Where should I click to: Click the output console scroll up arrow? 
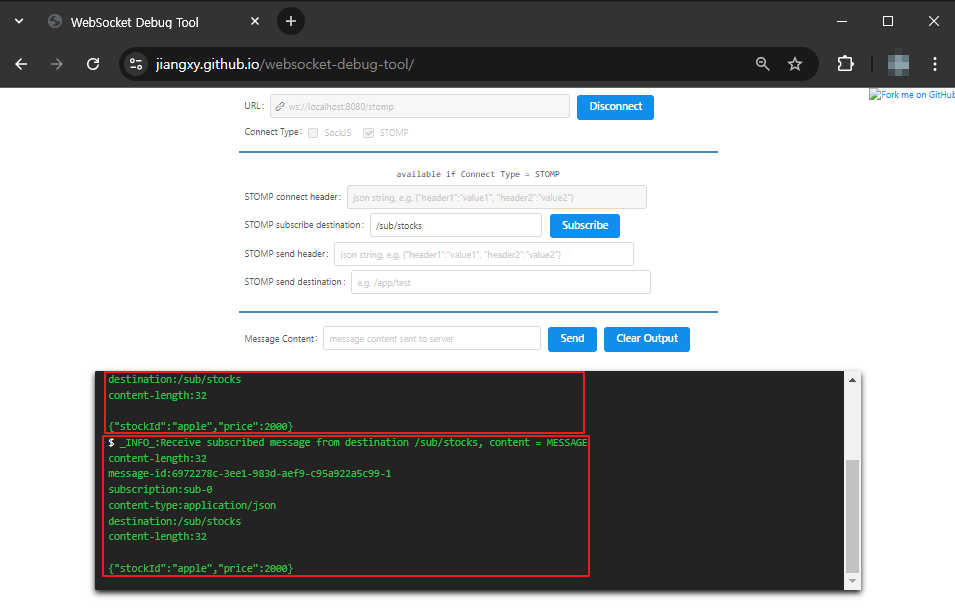click(x=852, y=380)
